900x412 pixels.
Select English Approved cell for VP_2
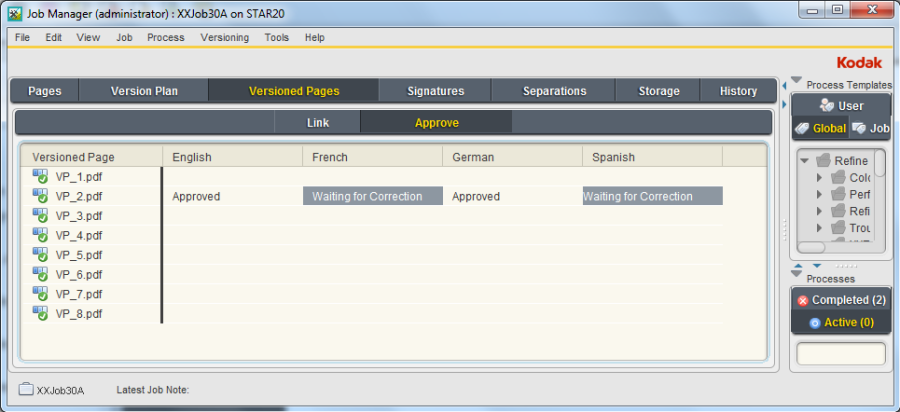coord(232,196)
